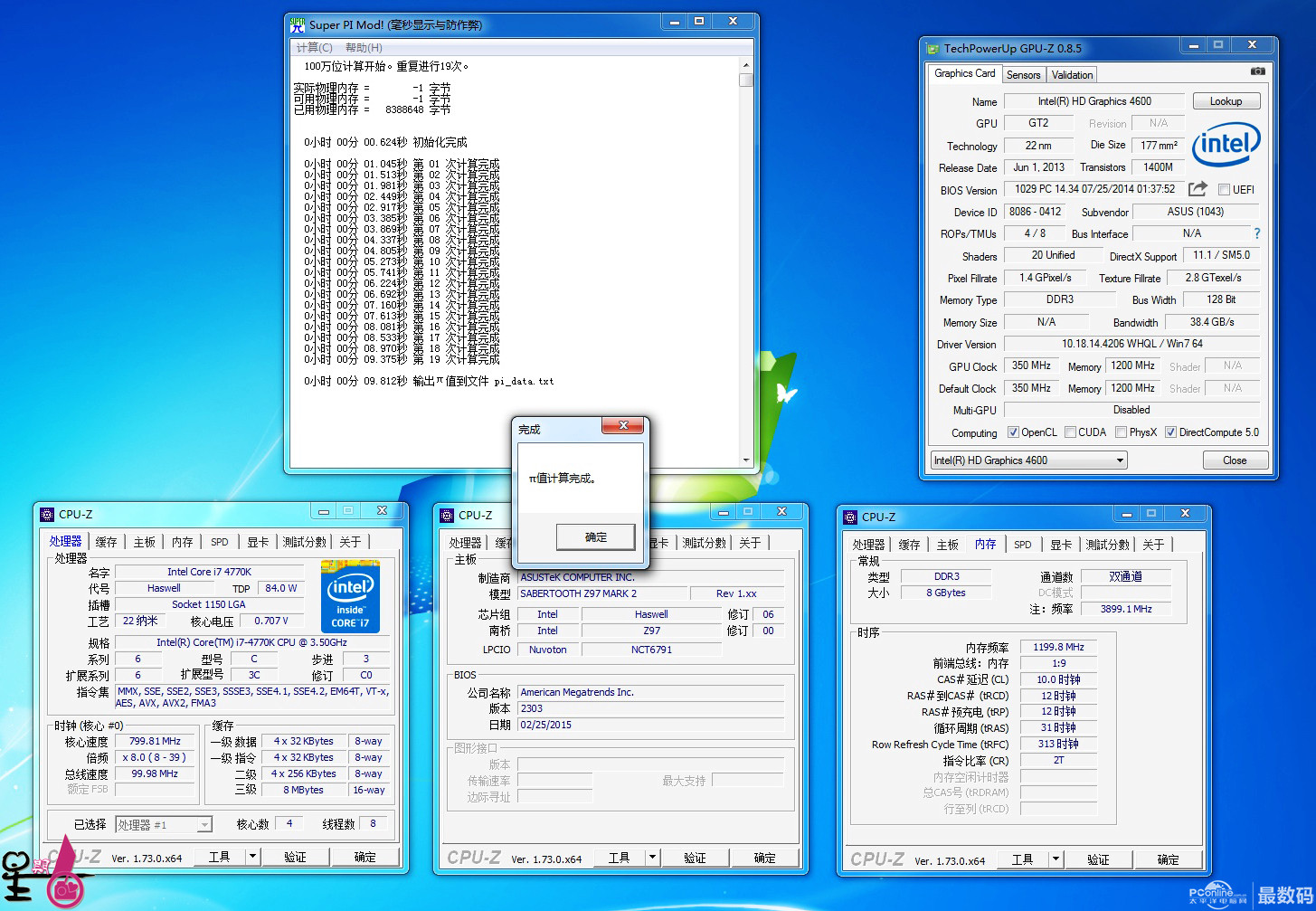Open SPD tab in CPU-Z memory window
Viewport: 1316px width, 911px height.
pyautogui.click(x=1023, y=545)
